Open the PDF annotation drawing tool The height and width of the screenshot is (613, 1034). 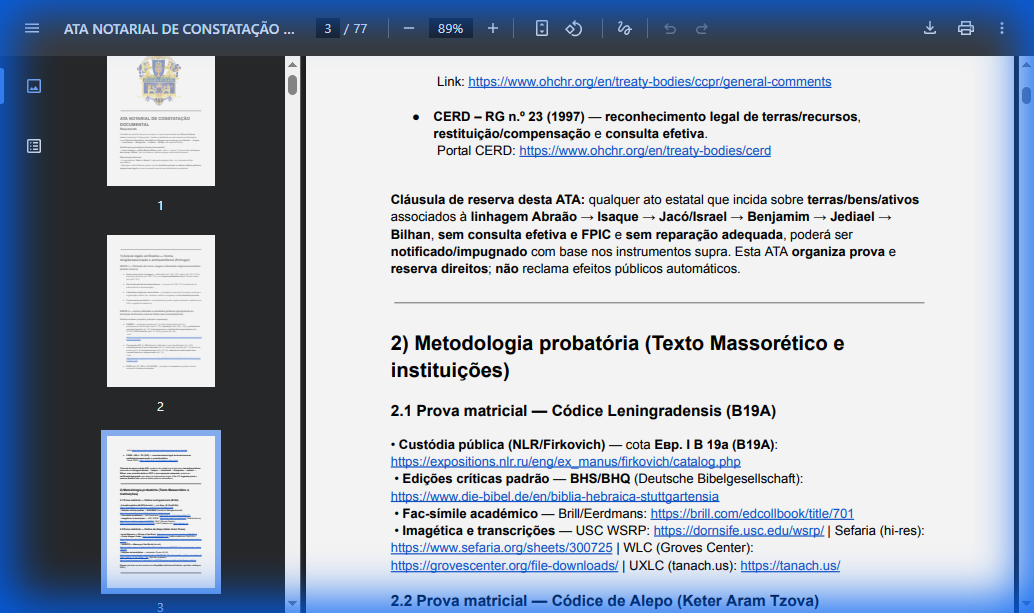click(623, 28)
